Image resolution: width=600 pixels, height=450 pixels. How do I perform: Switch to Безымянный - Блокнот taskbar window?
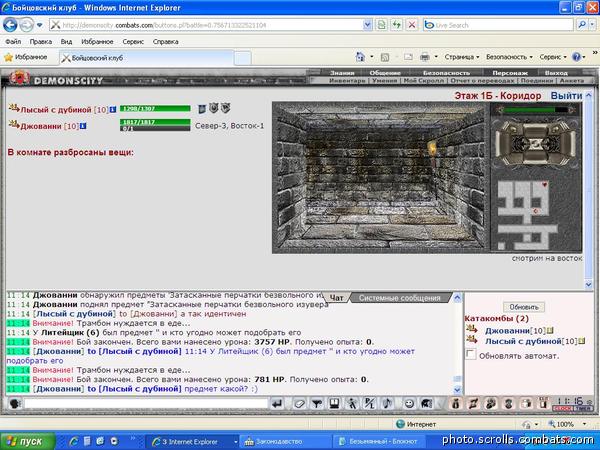tap(379, 442)
